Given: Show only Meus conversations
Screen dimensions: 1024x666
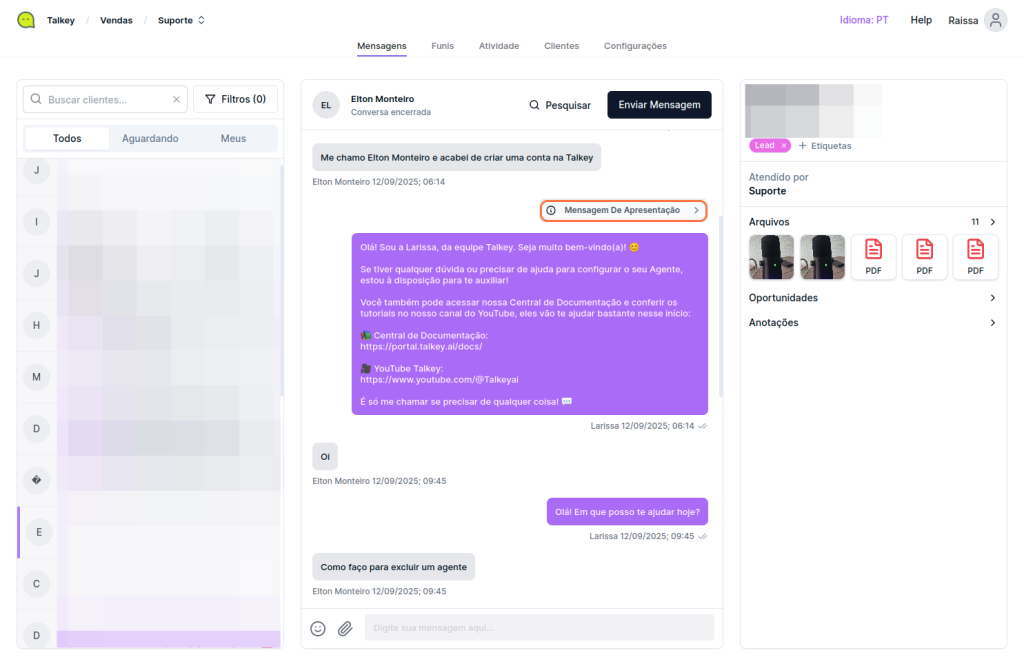Looking at the screenshot, I should pos(233,139).
